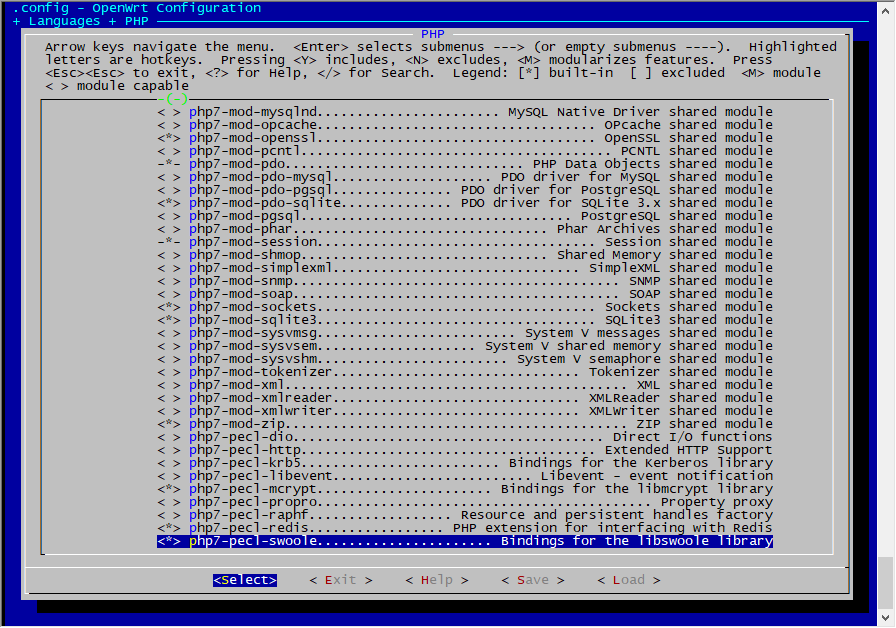This screenshot has width=896, height=628.
Task: Select the php7-pecl-raphf row
Action: click(x=465, y=515)
